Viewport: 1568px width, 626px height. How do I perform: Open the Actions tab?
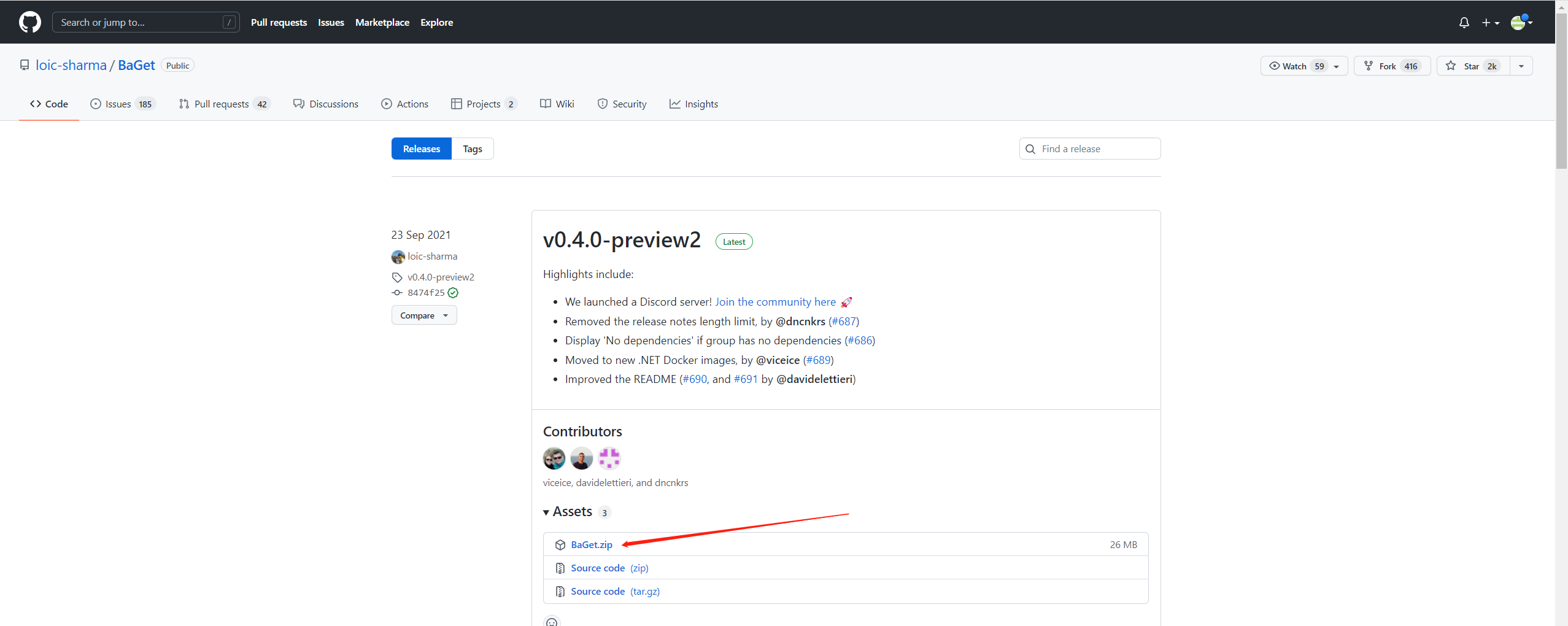pos(405,104)
